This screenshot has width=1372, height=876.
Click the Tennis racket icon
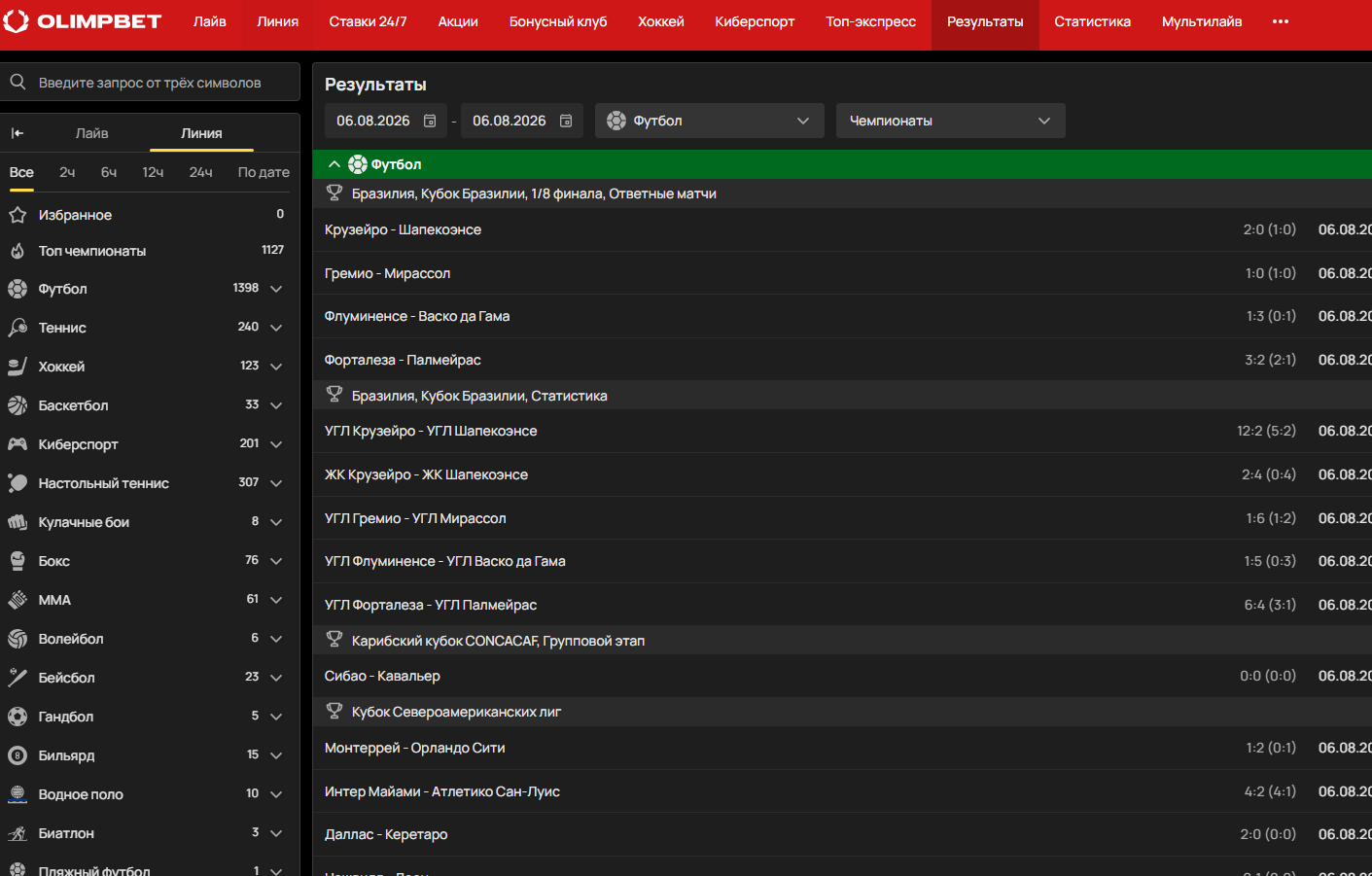[x=18, y=328]
